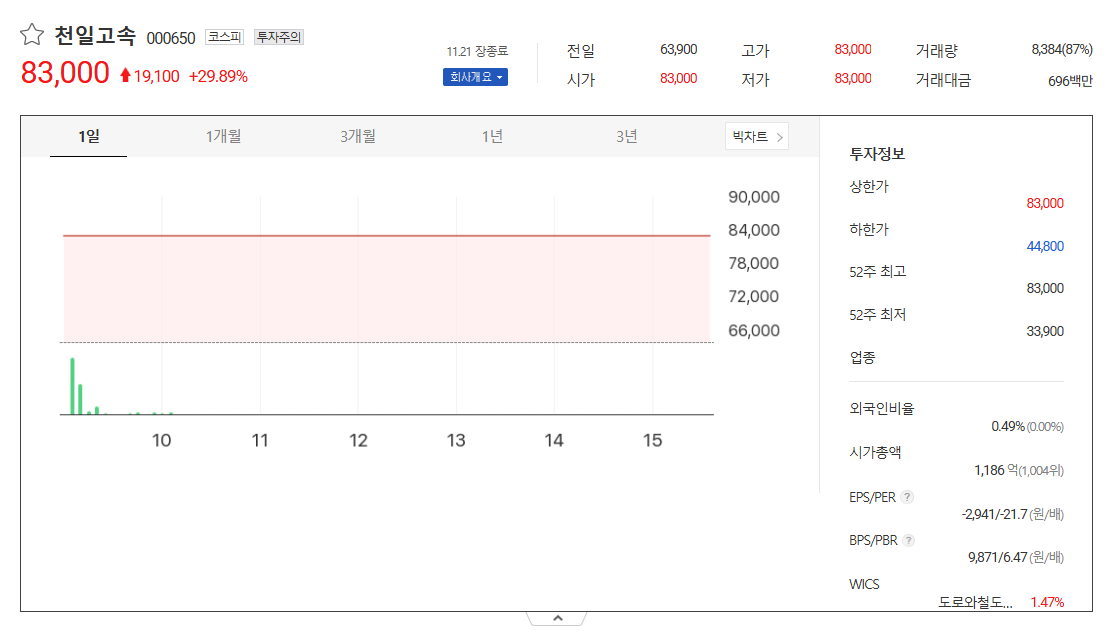Image resolution: width=1117 pixels, height=635 pixels.
Task: Click the EPS/PER help question icon
Action: click(907, 497)
